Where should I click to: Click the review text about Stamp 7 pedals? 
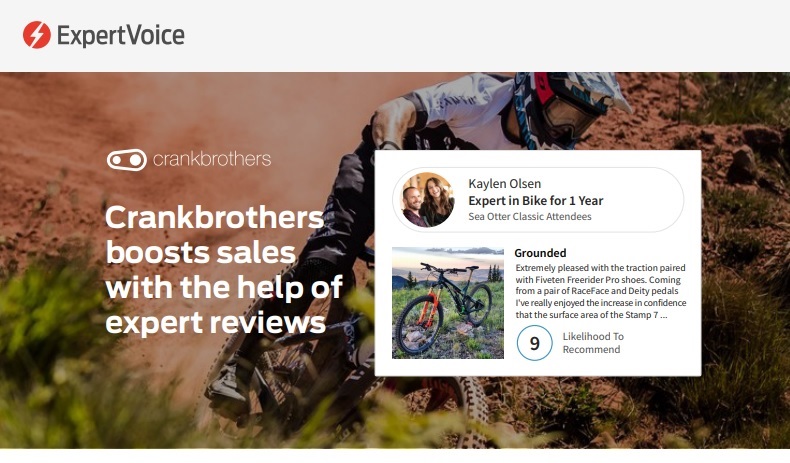pos(601,291)
